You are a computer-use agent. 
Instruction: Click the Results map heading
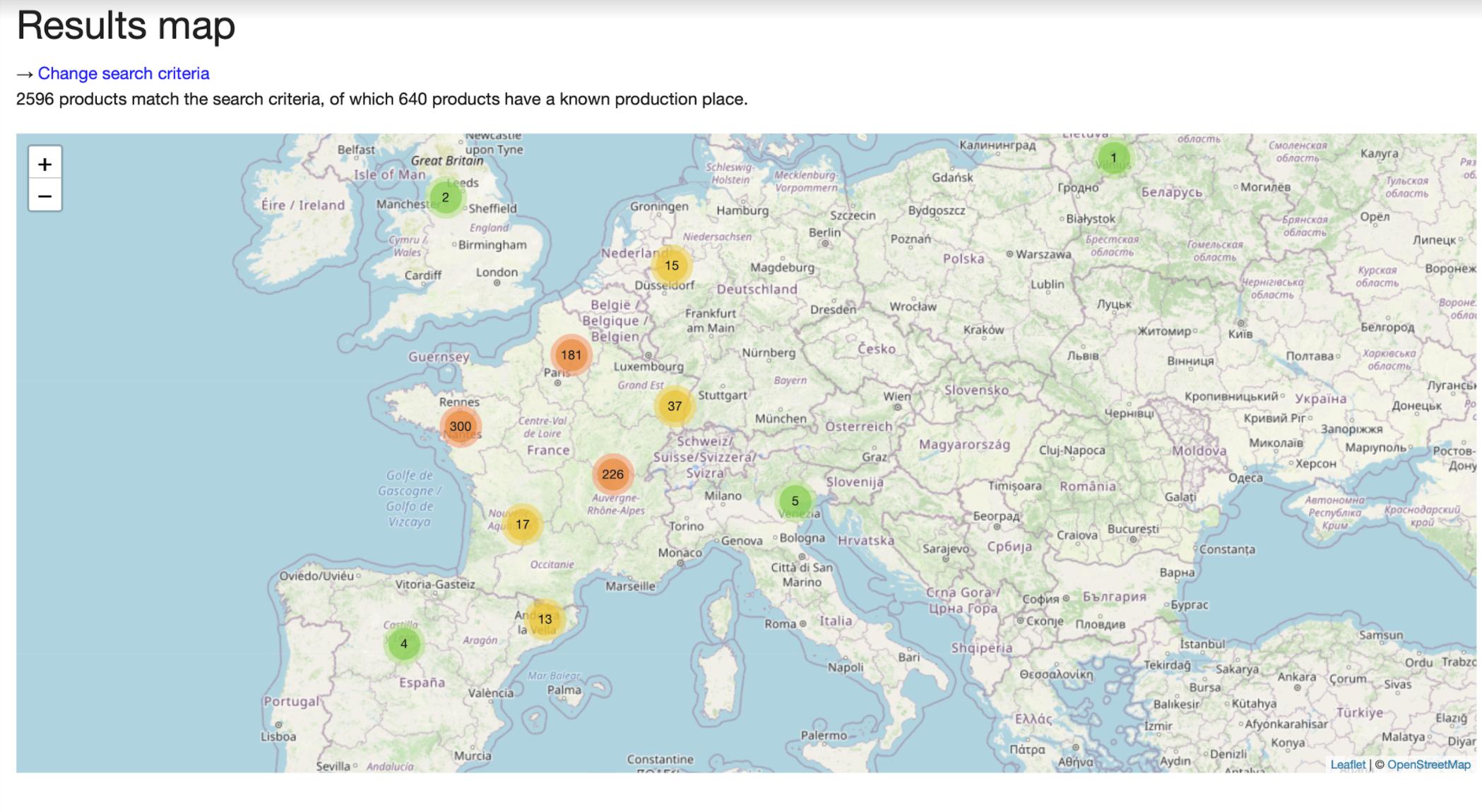tap(126, 25)
